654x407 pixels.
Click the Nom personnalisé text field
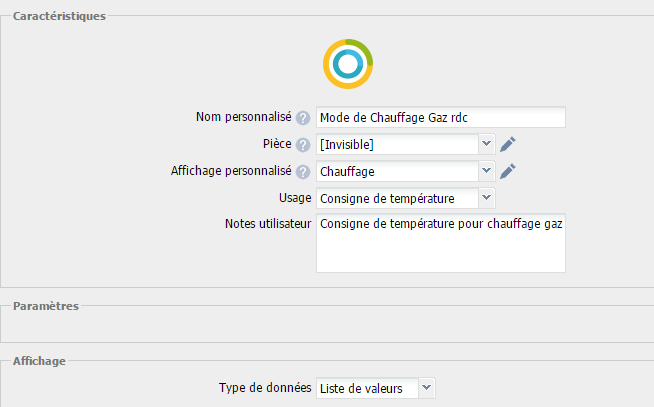441,117
